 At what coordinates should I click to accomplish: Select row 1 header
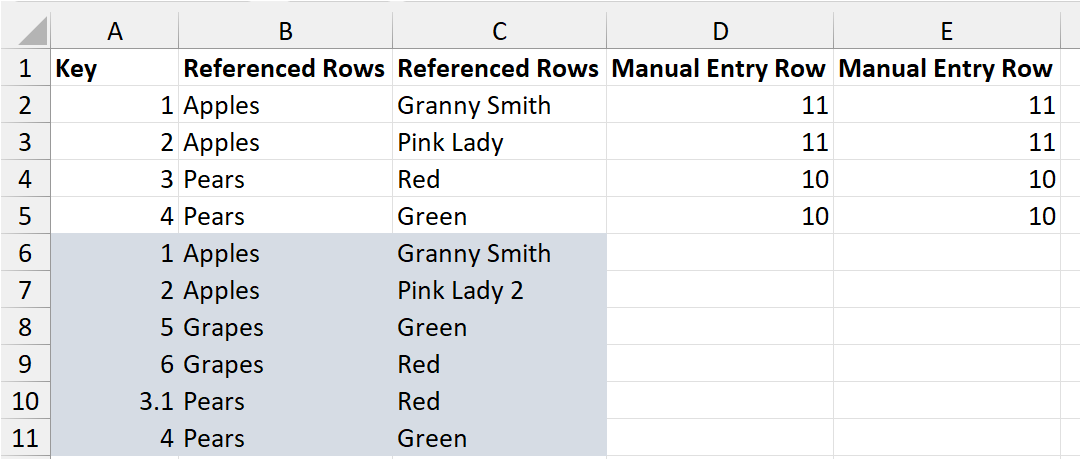[x=26, y=69]
